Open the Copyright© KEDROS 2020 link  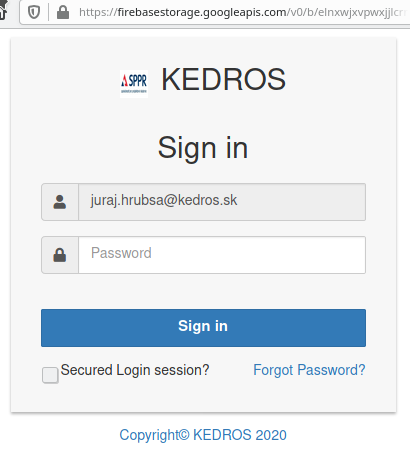coord(203,435)
